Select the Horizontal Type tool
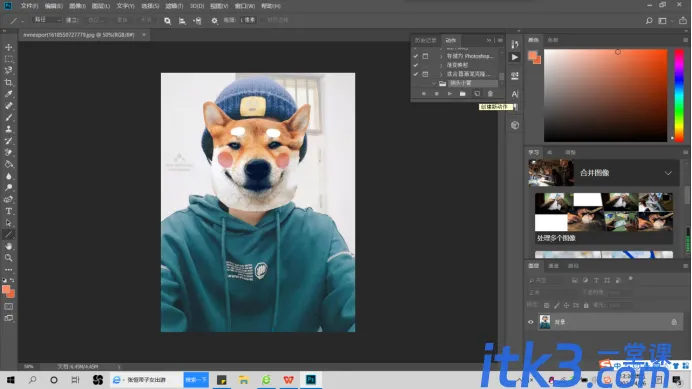This screenshot has height=389, width=692. pyautogui.click(x=8, y=211)
